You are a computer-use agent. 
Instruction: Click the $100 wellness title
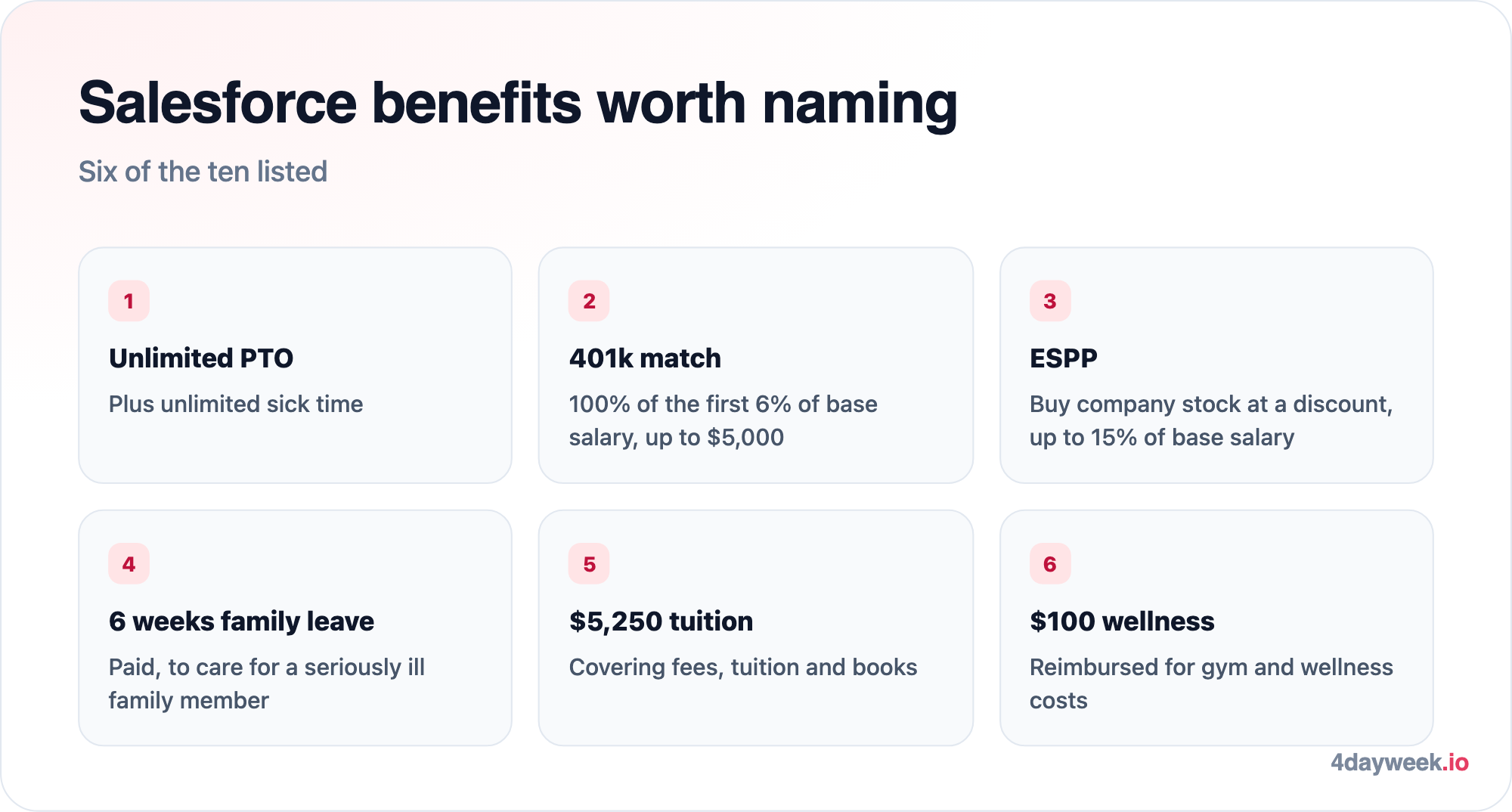pyautogui.click(x=1122, y=621)
